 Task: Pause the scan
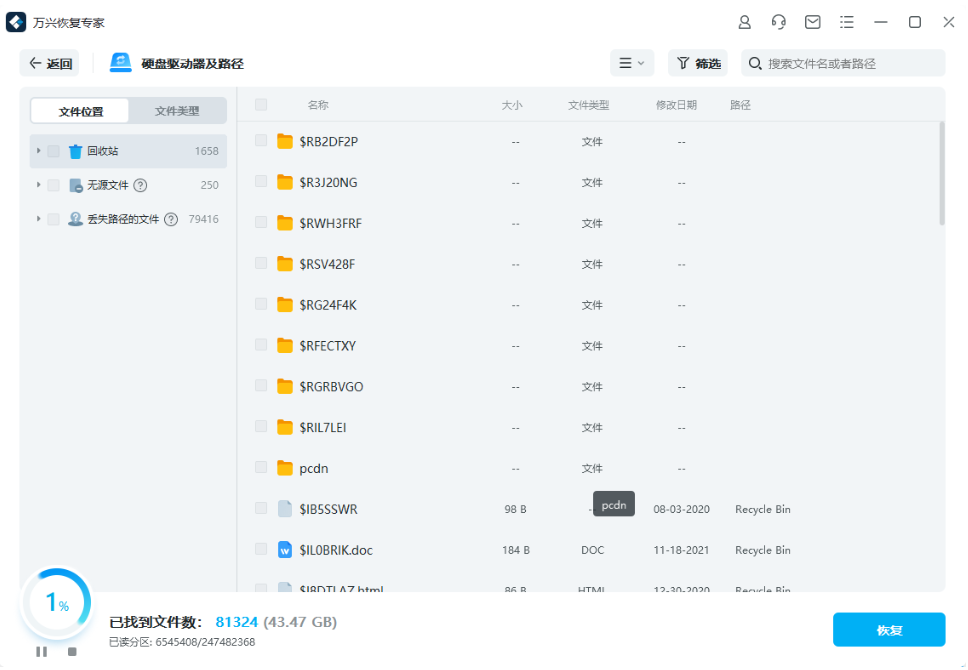pos(41,651)
